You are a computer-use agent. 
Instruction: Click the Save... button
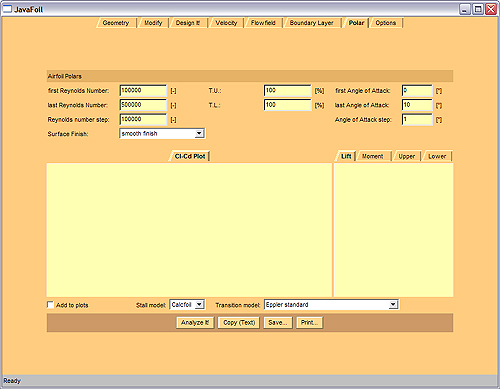pos(278,323)
